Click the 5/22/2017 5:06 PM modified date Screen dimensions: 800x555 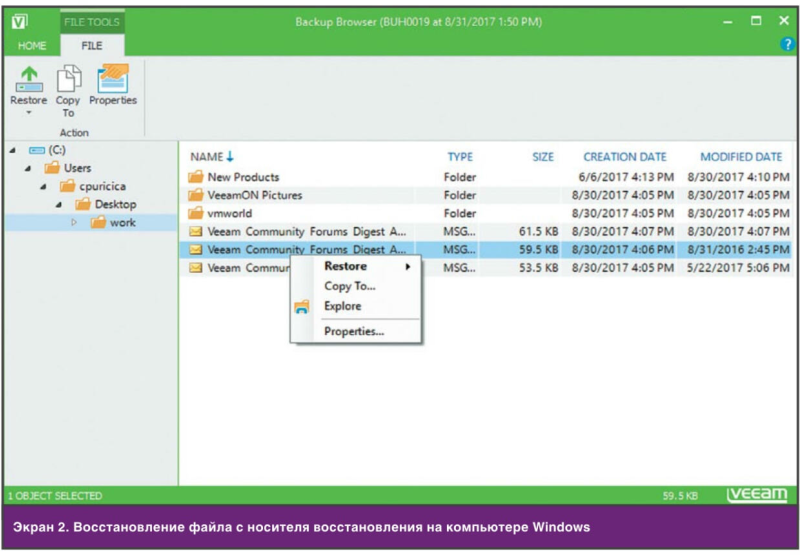[x=738, y=268]
